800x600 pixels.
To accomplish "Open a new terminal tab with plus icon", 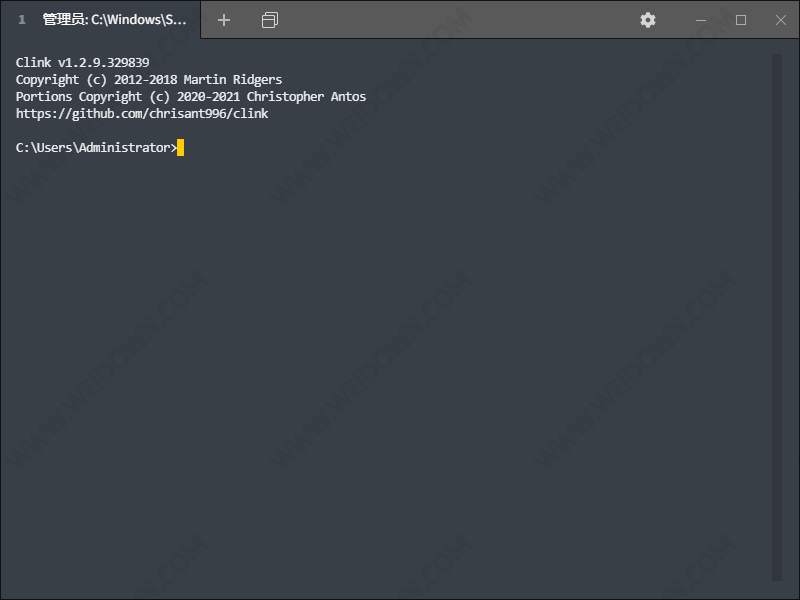I will click(223, 20).
